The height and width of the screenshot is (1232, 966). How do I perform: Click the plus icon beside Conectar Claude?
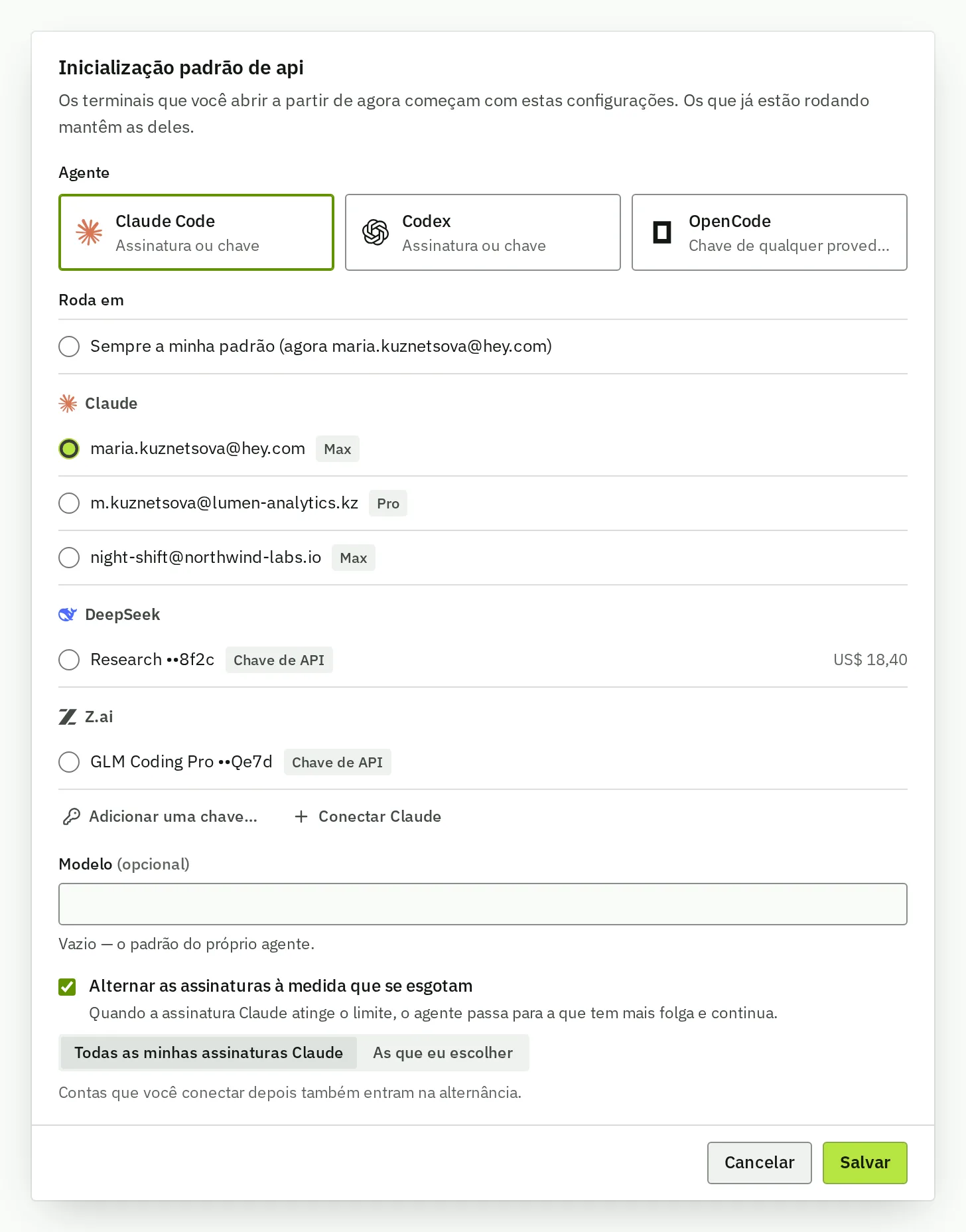pos(301,816)
